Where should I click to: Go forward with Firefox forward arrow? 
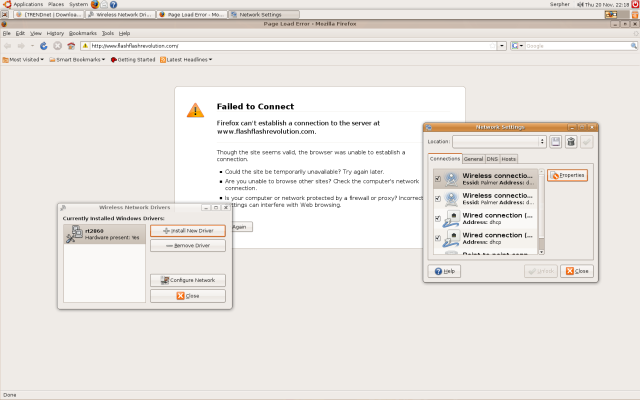click(21, 46)
